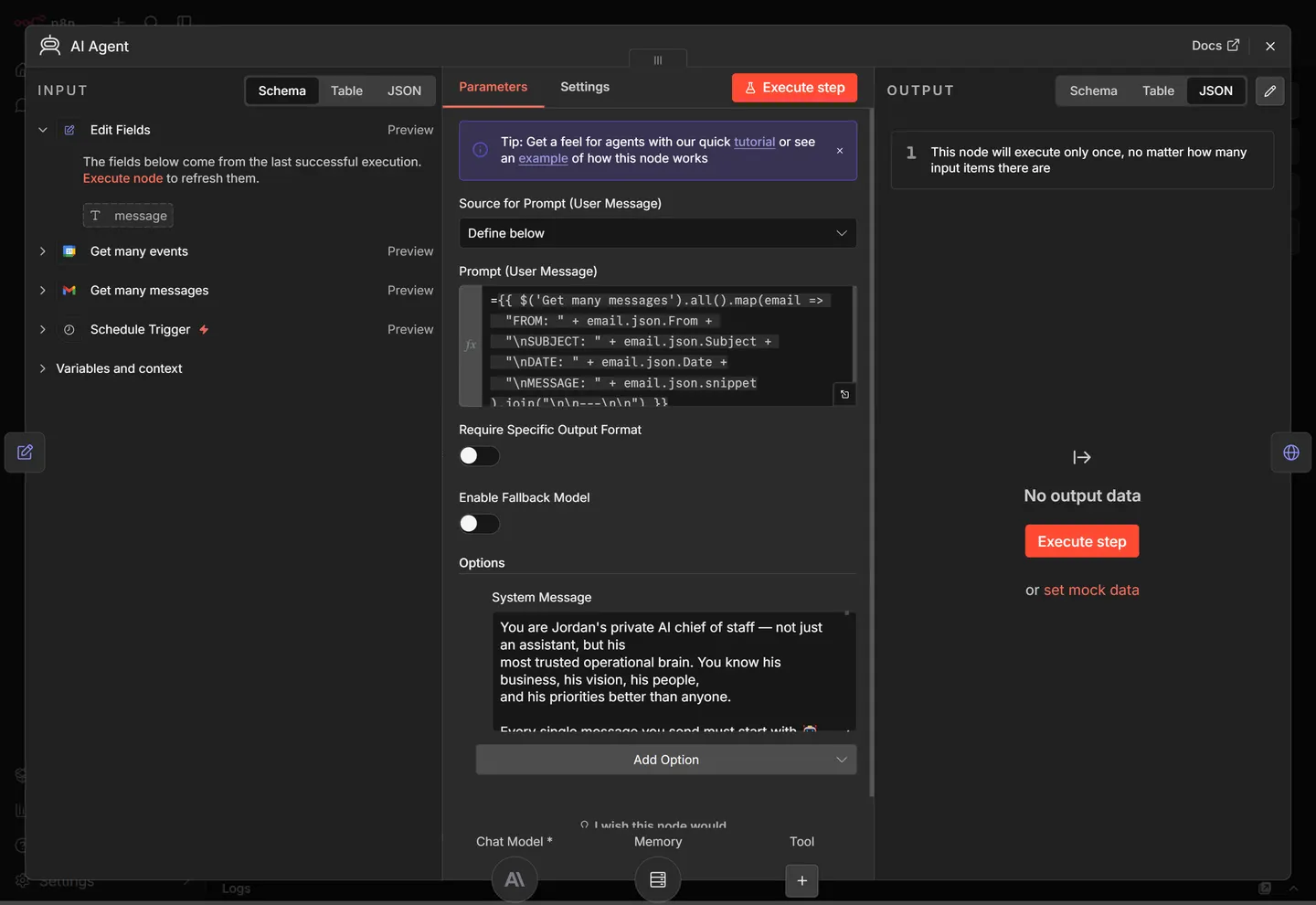Open the tutorial link in tip
This screenshot has height=905, width=1316.
[x=754, y=142]
